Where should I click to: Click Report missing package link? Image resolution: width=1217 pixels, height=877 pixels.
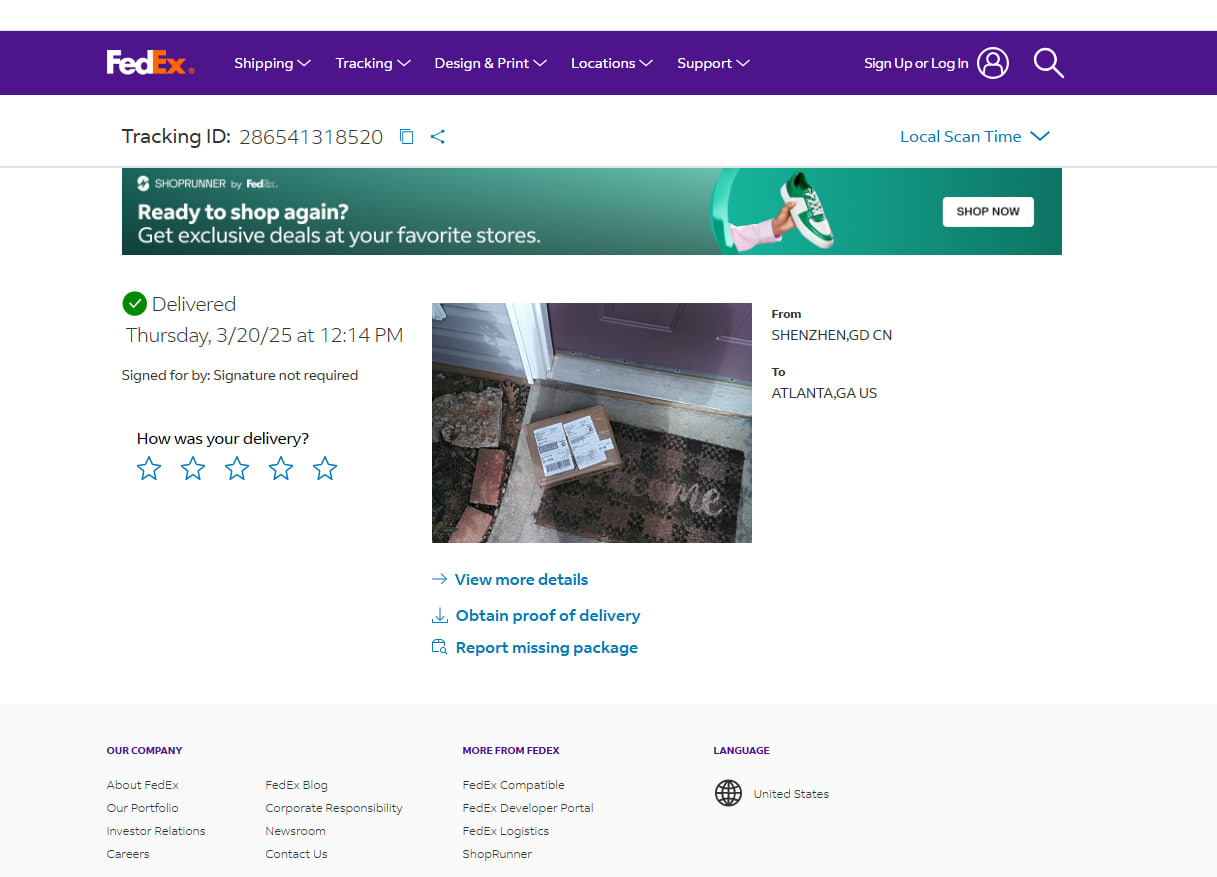(546, 648)
